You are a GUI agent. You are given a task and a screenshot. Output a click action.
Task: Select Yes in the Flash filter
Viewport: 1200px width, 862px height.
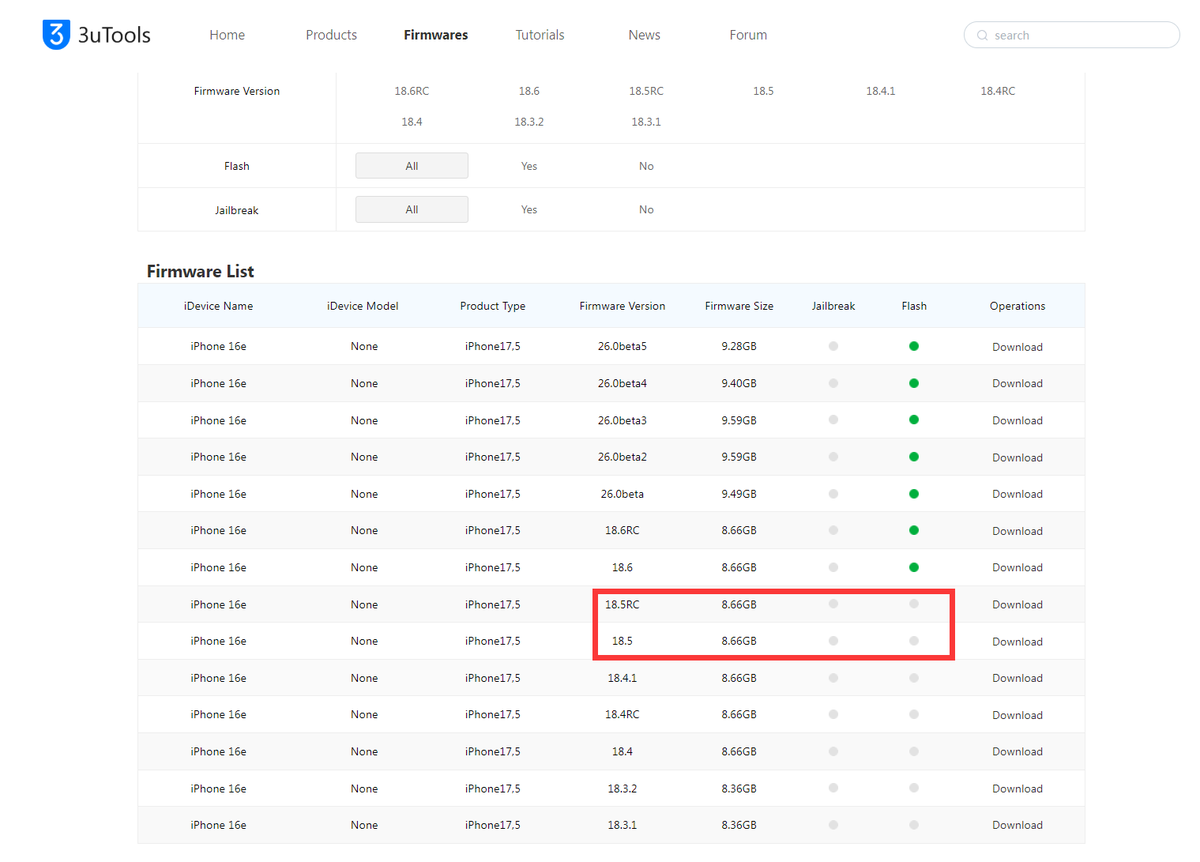(529, 166)
